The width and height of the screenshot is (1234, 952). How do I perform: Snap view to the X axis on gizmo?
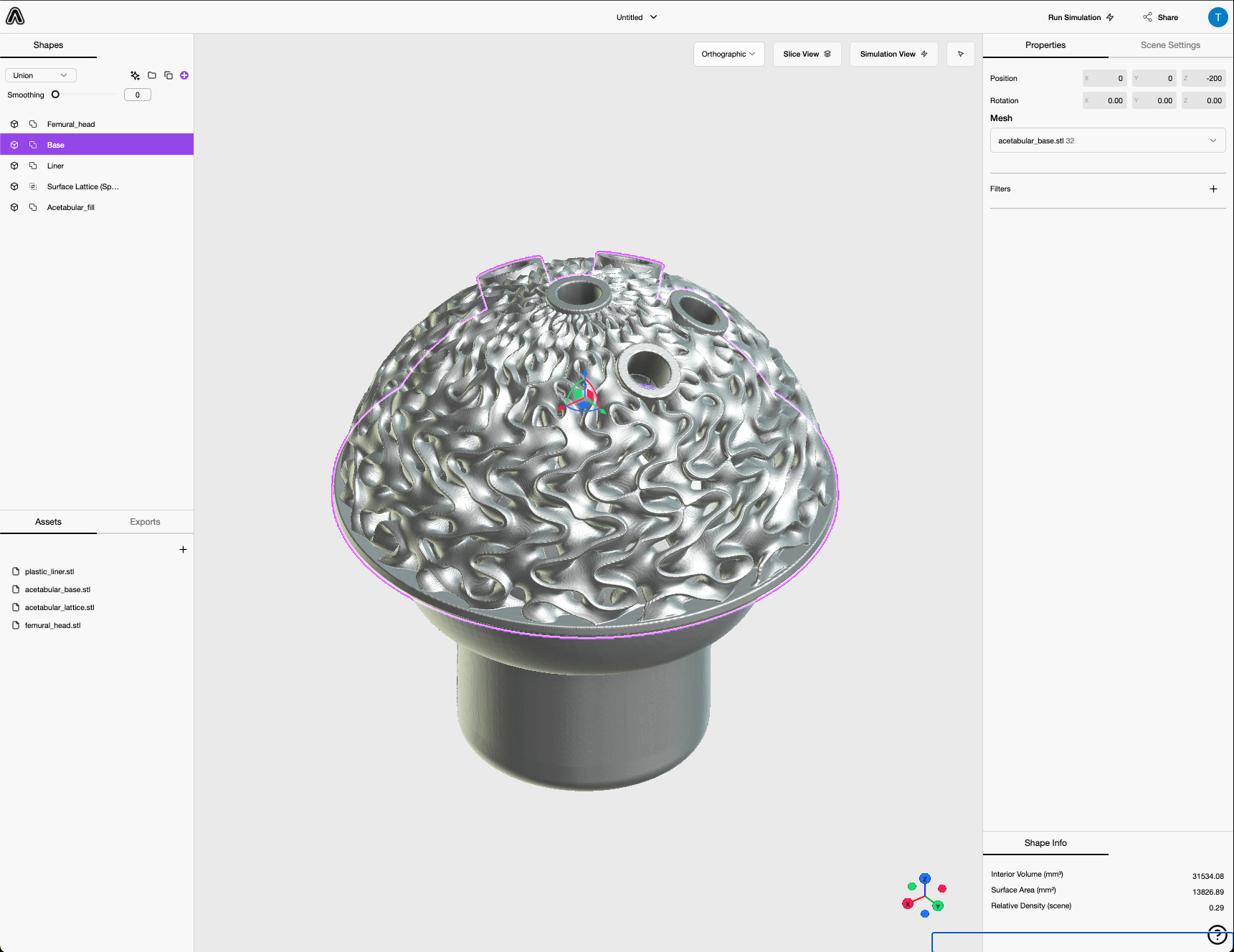tap(908, 904)
